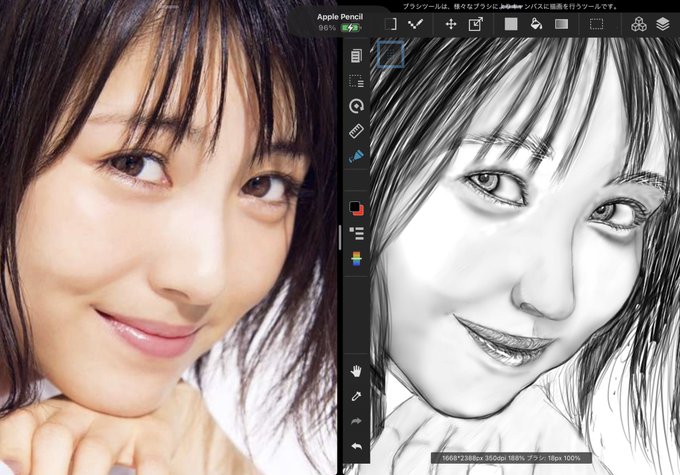Select the blue Brush tool in sidebar
The image size is (680, 475).
356,156
